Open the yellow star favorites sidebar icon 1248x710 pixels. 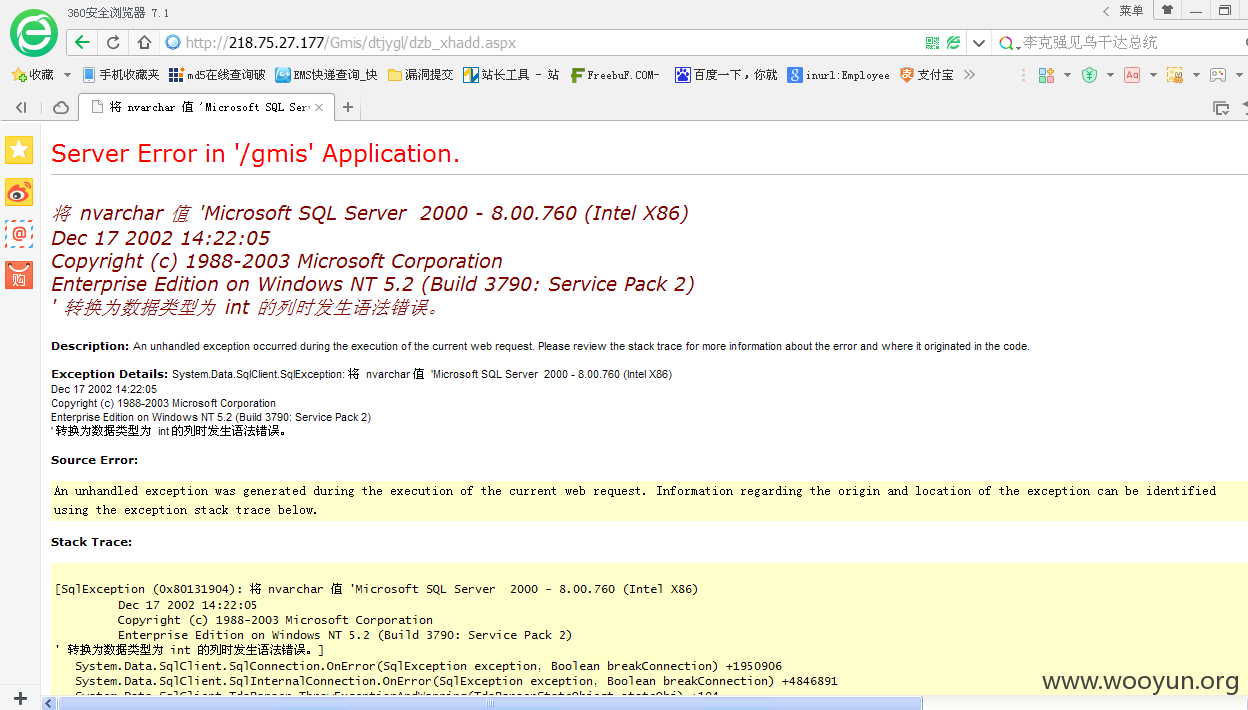(x=19, y=150)
